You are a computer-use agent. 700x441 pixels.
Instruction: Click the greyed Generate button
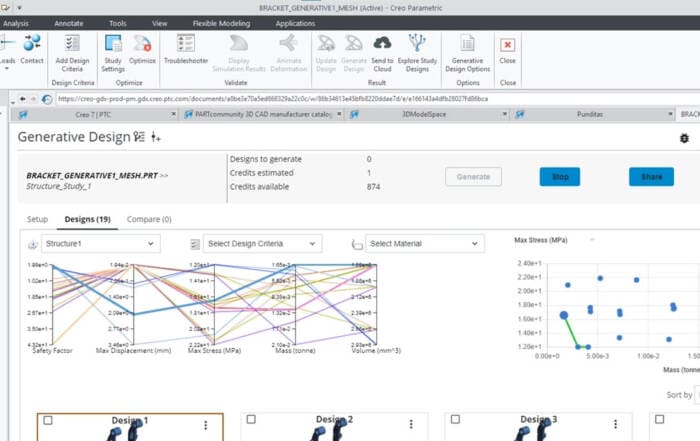point(473,177)
